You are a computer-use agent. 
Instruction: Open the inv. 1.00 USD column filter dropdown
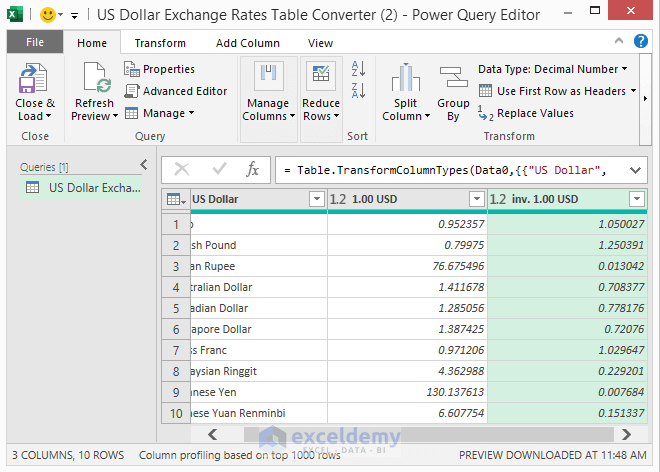point(637,199)
